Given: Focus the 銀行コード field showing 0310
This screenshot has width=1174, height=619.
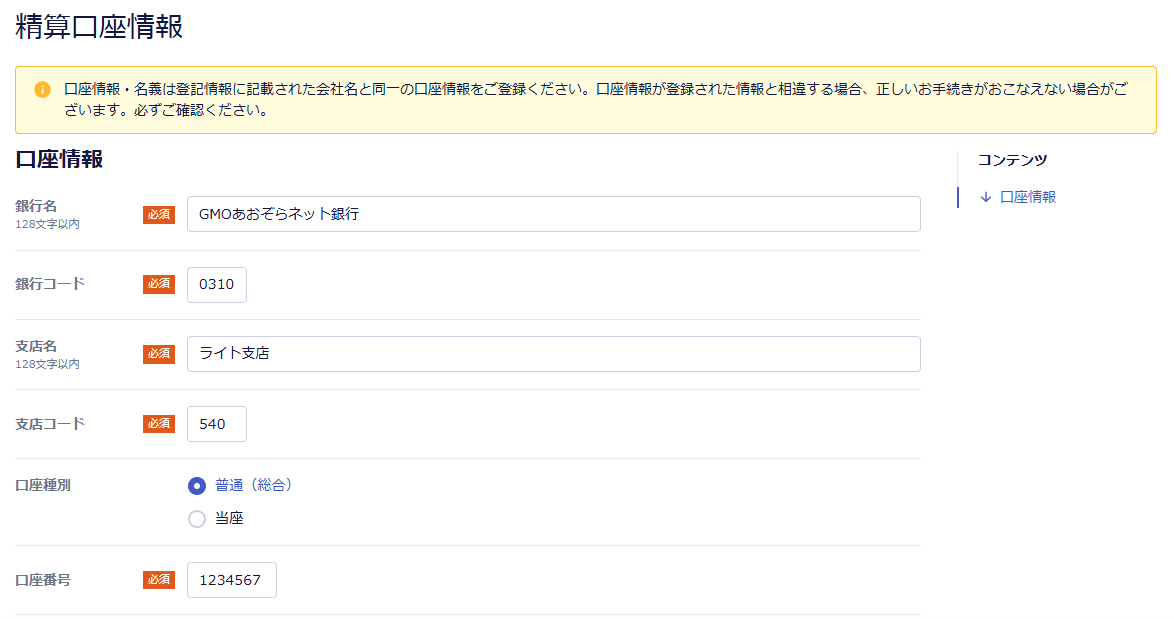Looking at the screenshot, I should [x=216, y=284].
